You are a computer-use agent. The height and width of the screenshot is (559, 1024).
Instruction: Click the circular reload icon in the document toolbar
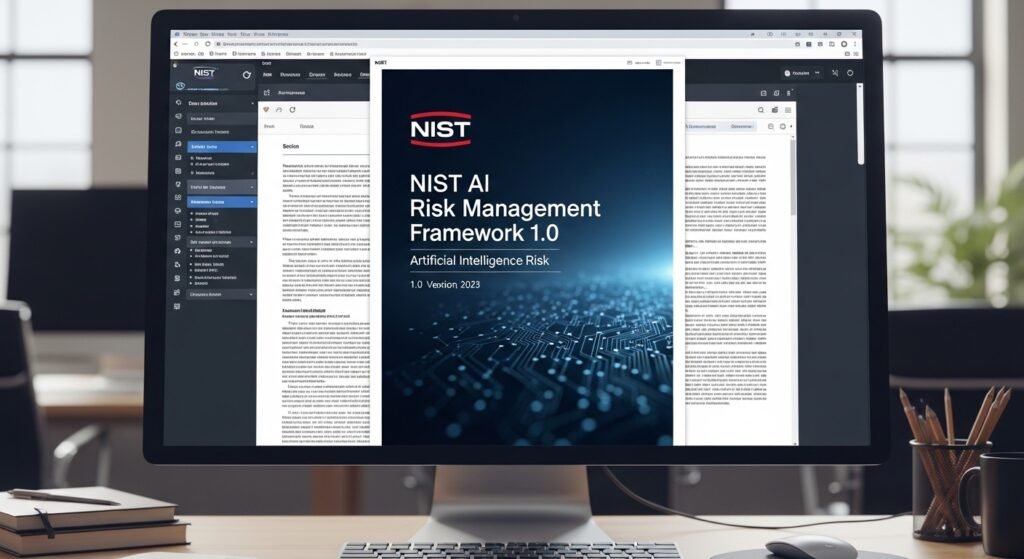tap(293, 110)
